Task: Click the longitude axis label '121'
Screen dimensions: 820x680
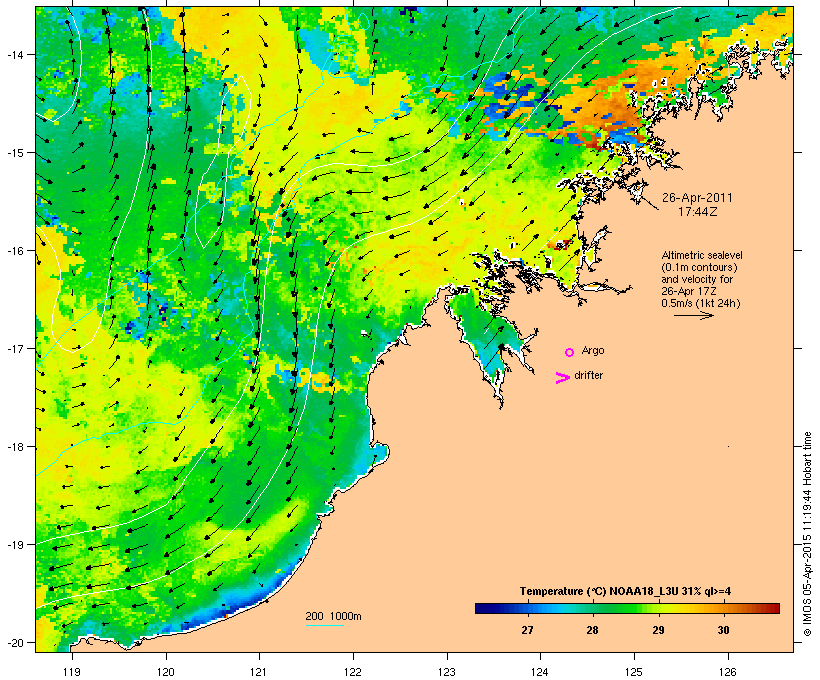Action: coord(259,672)
